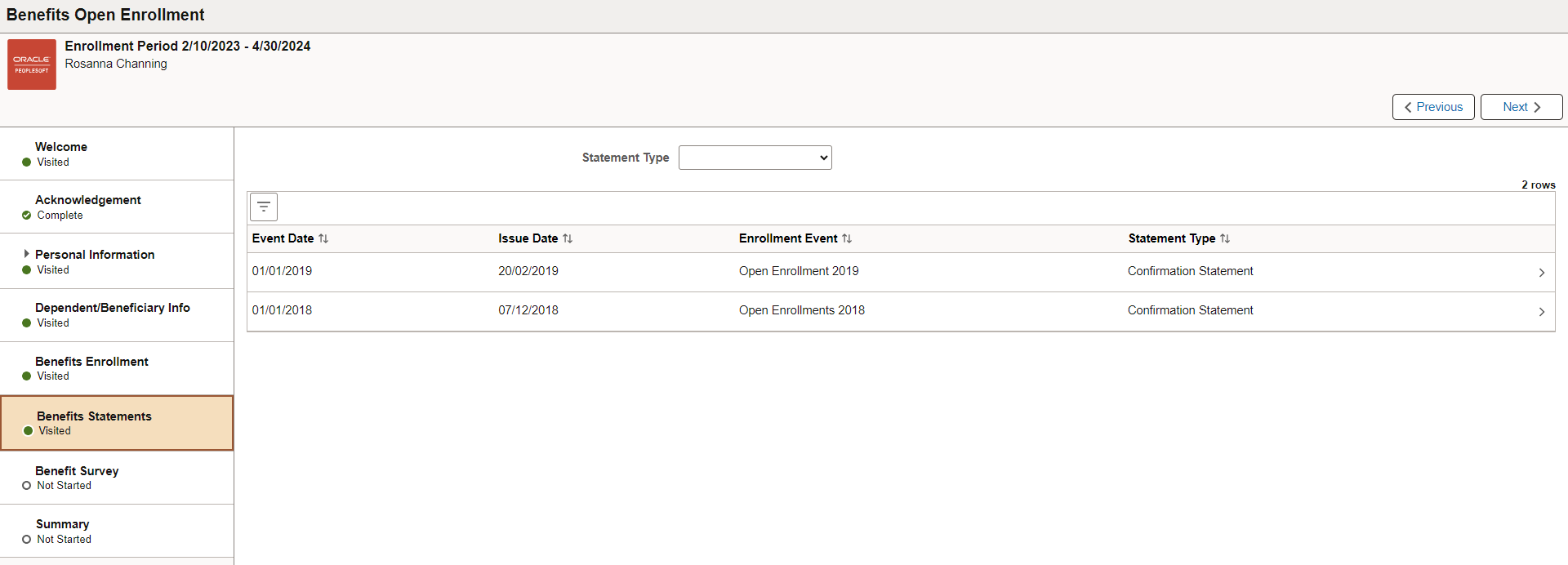This screenshot has width=1568, height=565.
Task: Sort by Event Date arrows icon
Action: [323, 238]
